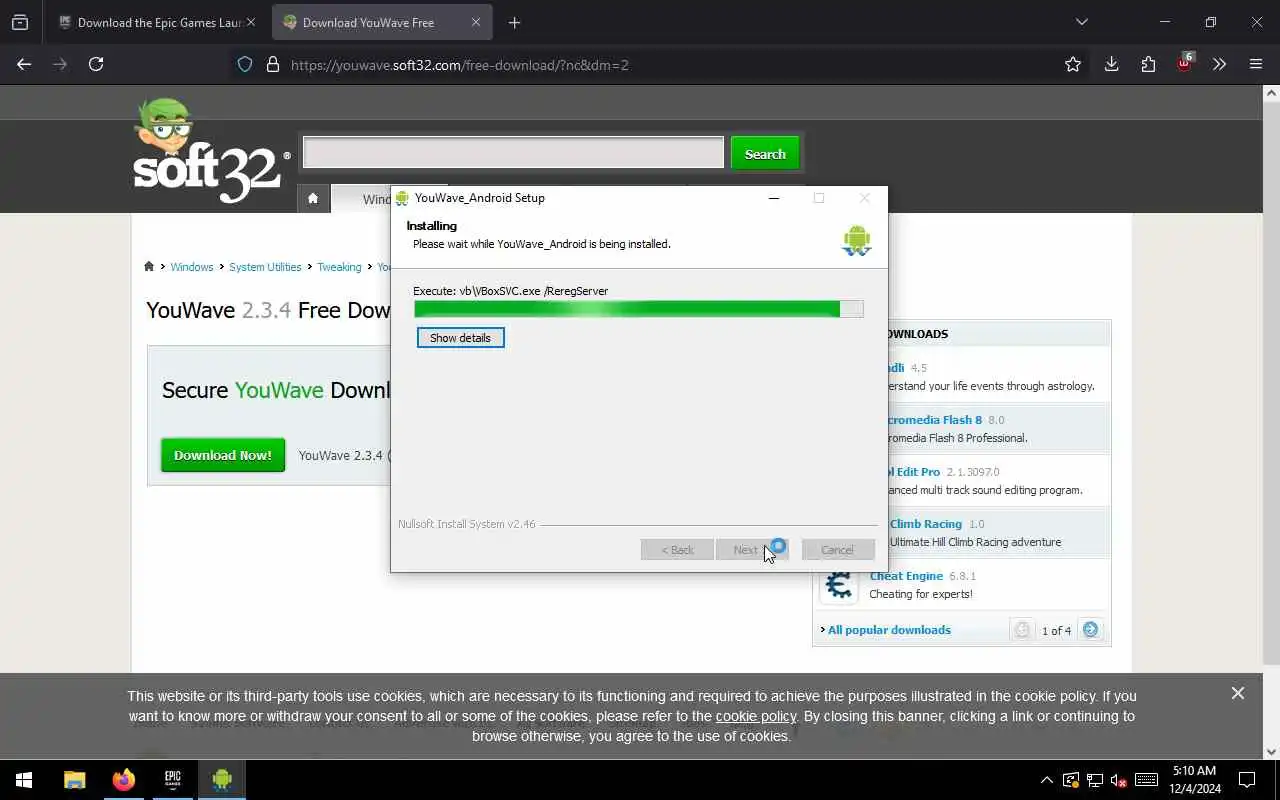This screenshot has height=800, width=1280.
Task: Open Epic Games Launcher taskbar icon
Action: (173, 779)
